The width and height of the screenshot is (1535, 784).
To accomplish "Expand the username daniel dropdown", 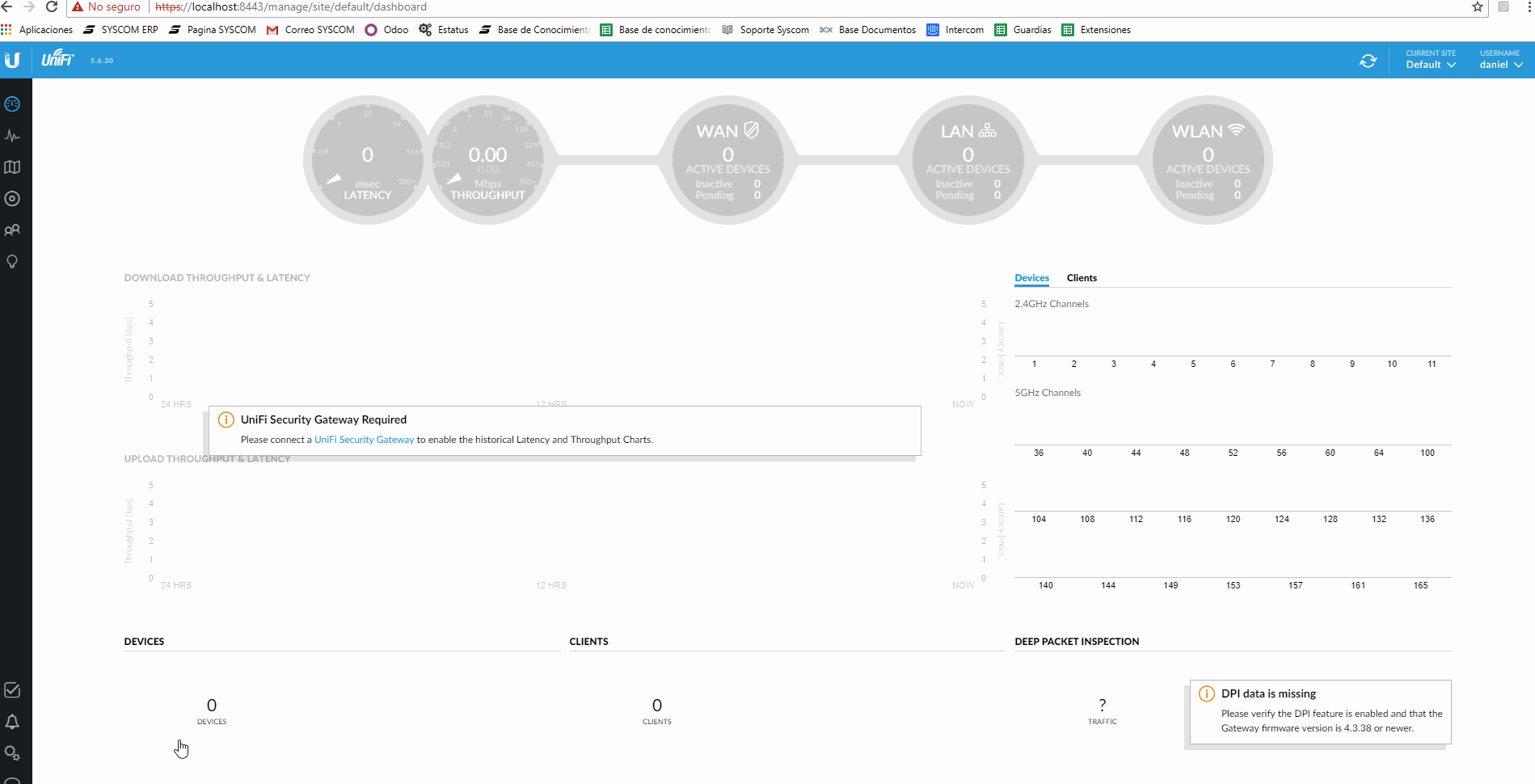I will coord(1501,60).
